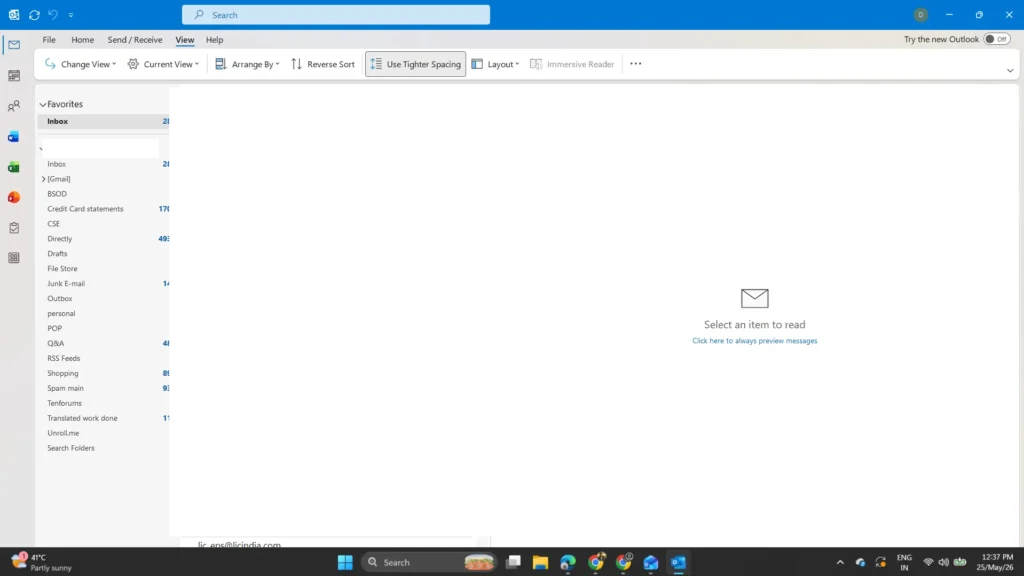Collapse the Favorites section

(43, 104)
